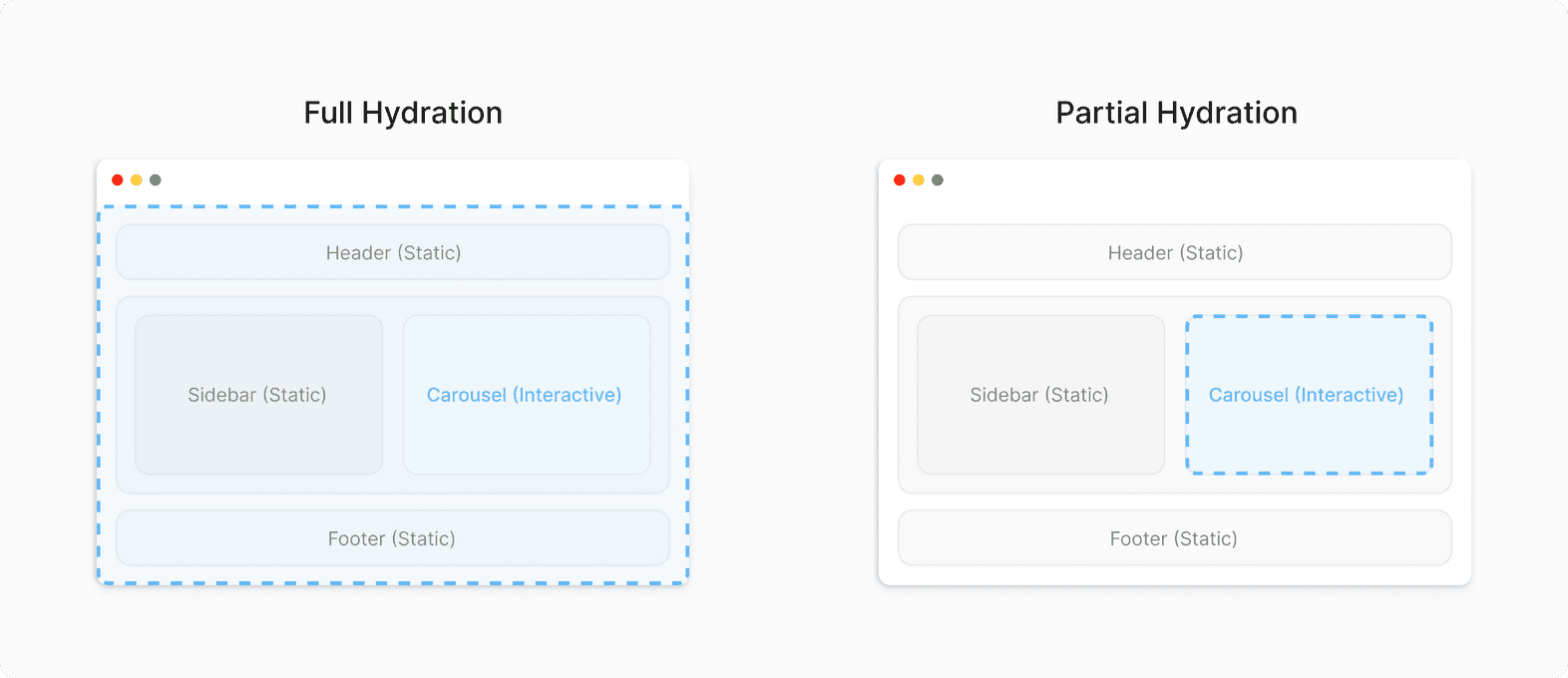The width and height of the screenshot is (1568, 678).
Task: Click Sidebar (Static) label in Partial Hydration
Action: click(x=1038, y=395)
